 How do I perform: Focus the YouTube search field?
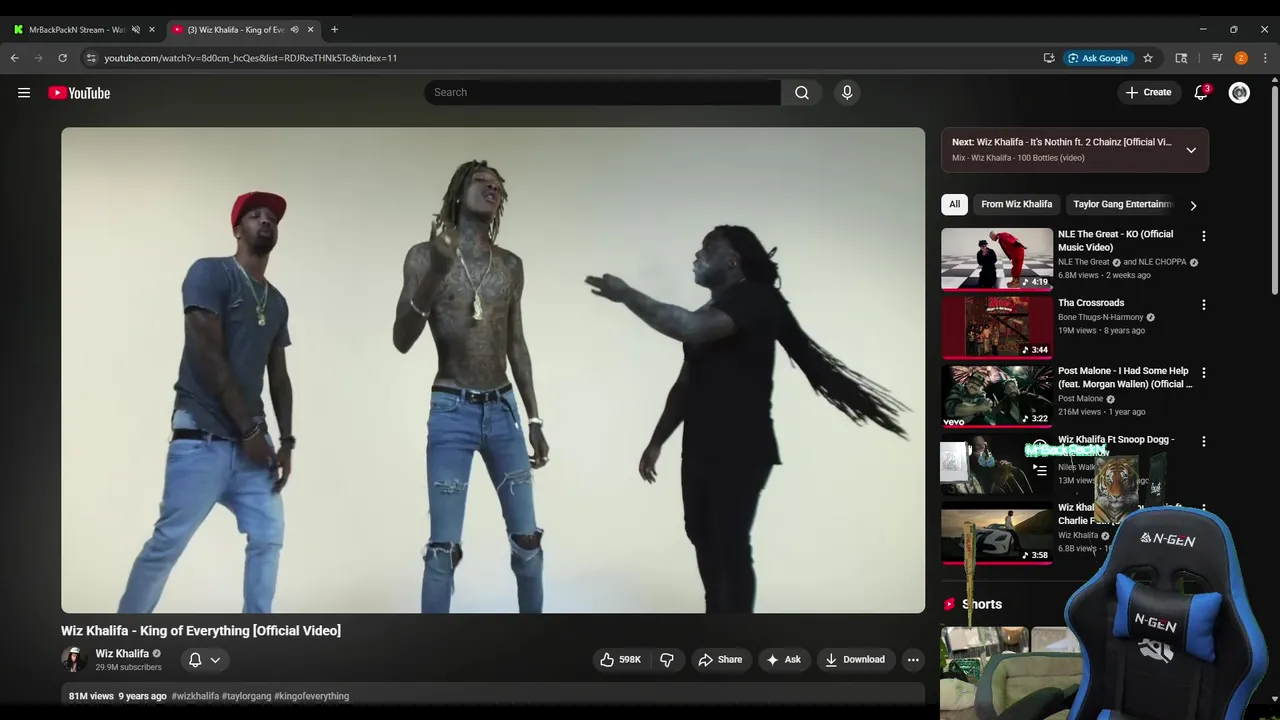(x=602, y=92)
